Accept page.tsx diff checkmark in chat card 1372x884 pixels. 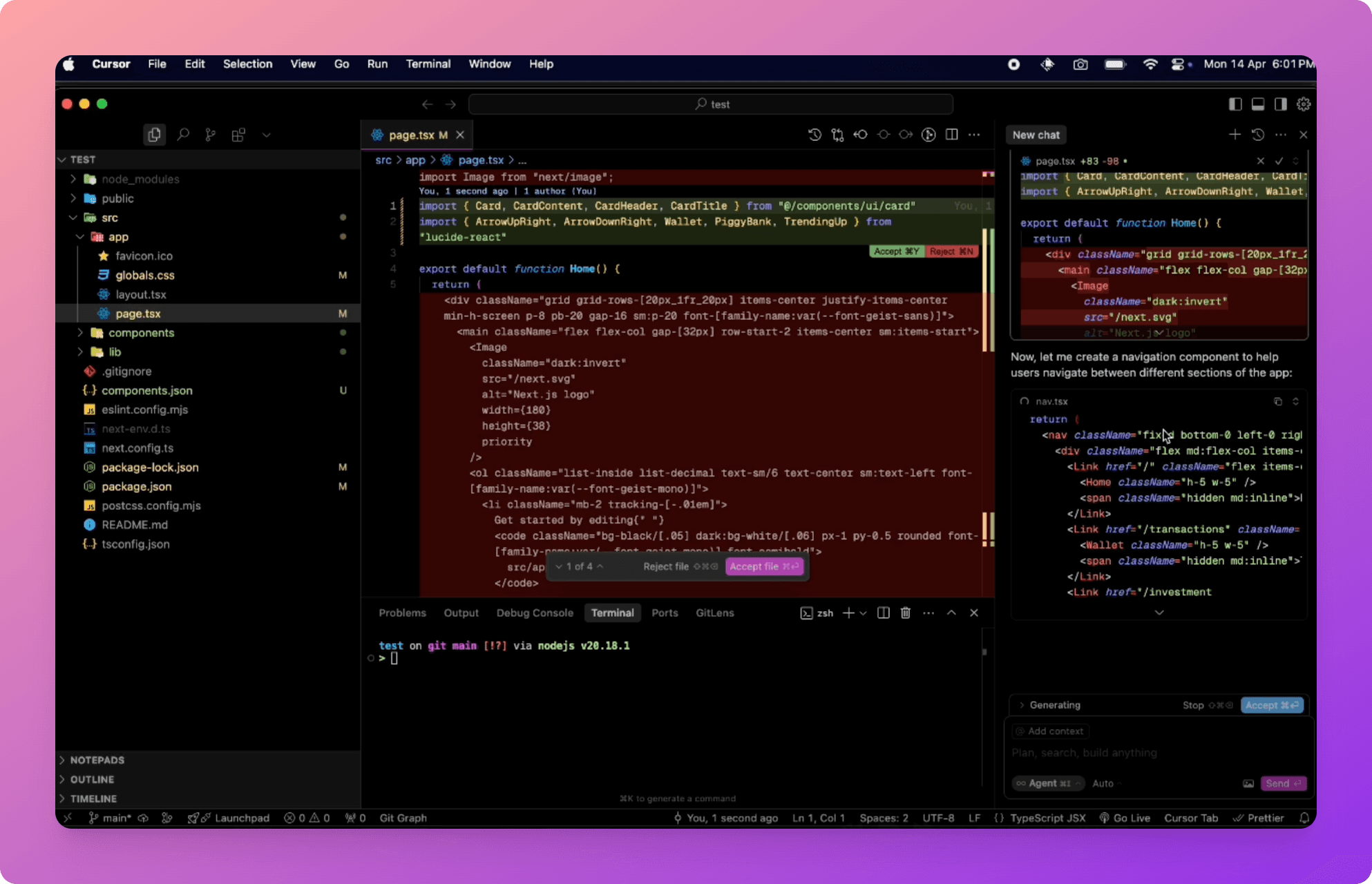(x=1279, y=161)
